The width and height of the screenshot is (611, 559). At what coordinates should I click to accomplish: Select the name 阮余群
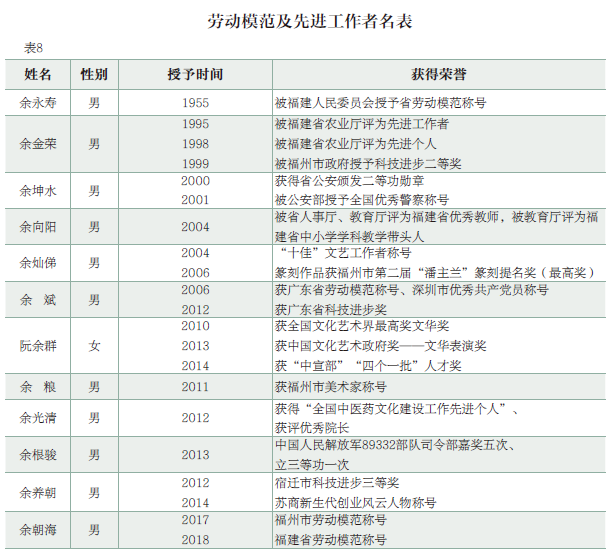click(x=38, y=346)
